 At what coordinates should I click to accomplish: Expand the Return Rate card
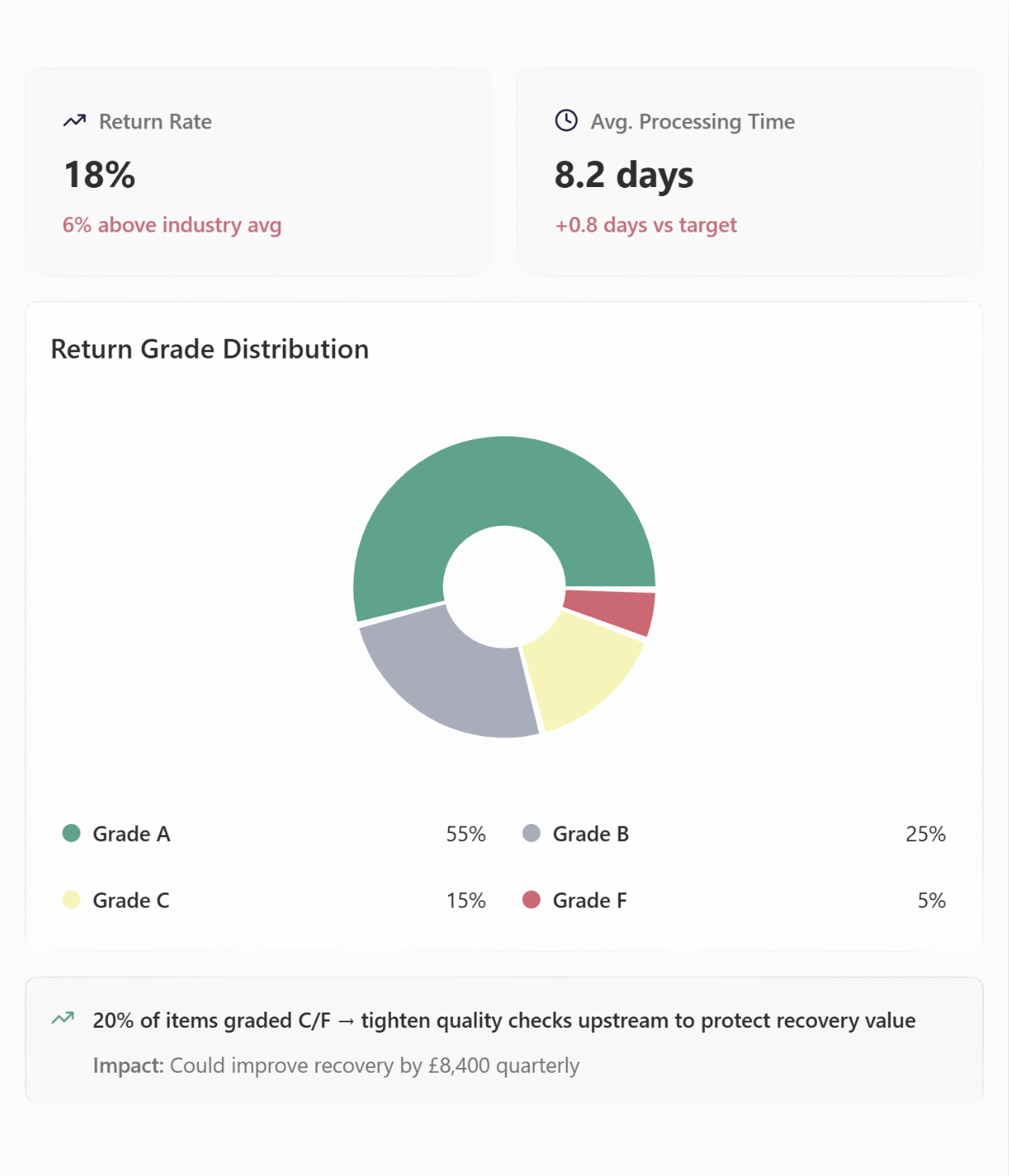[x=259, y=171]
